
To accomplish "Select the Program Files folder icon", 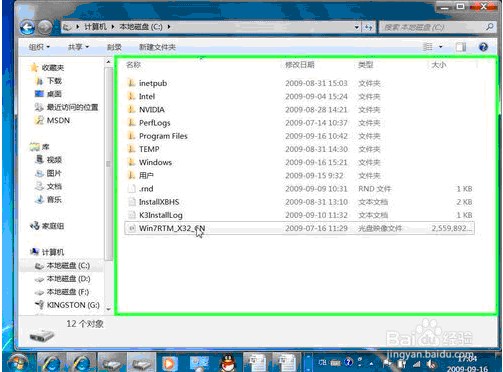I will coord(132,136).
